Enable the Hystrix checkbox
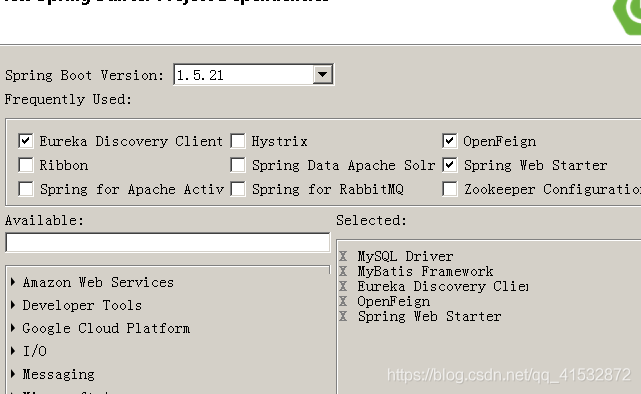 click(x=238, y=141)
